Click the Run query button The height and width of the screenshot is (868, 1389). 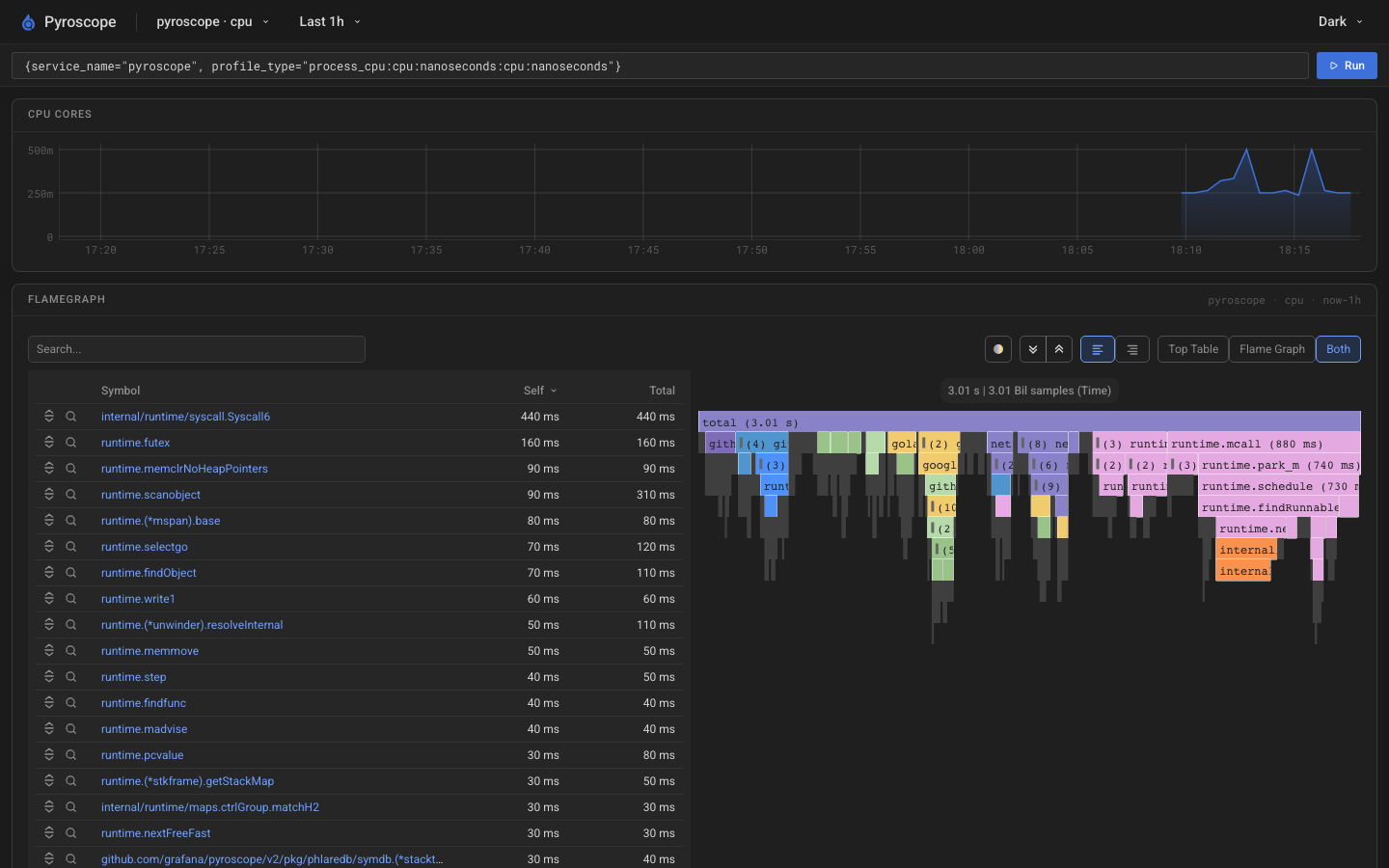1347,66
